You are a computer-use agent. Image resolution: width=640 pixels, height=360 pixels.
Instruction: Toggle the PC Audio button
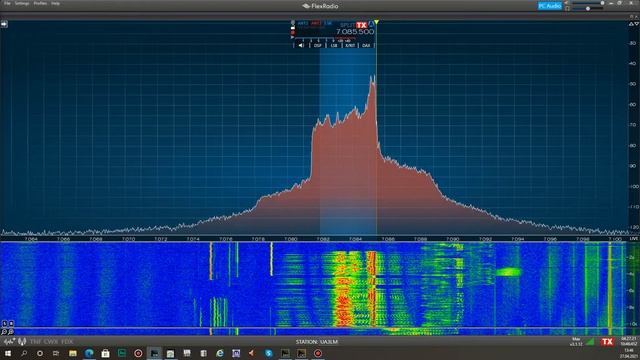(x=549, y=6)
